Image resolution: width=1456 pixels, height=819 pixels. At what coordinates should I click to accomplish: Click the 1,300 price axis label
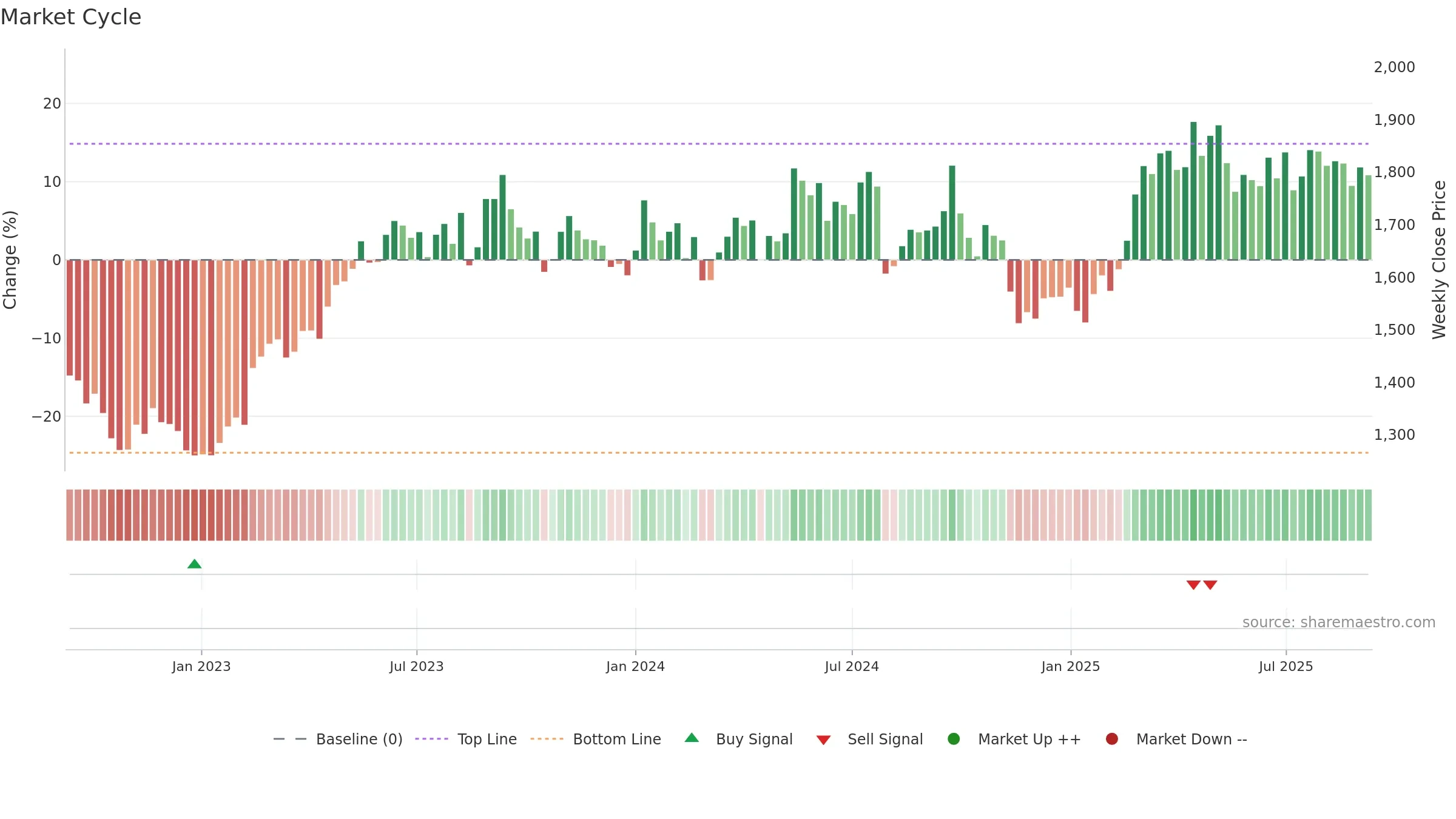[1394, 435]
